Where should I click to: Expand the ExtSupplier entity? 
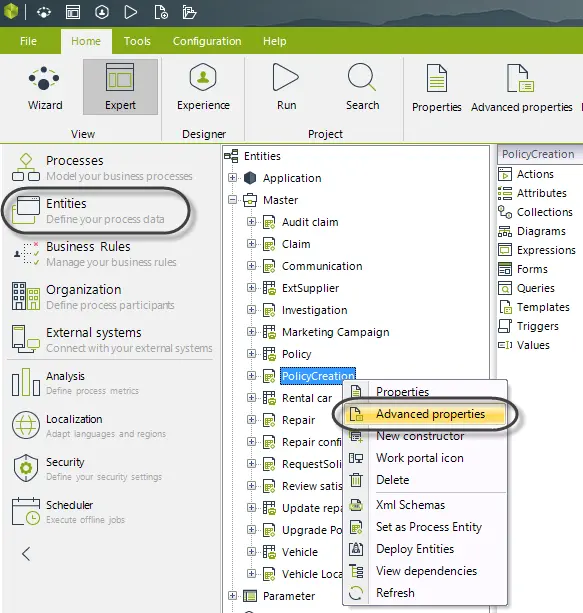[251, 287]
